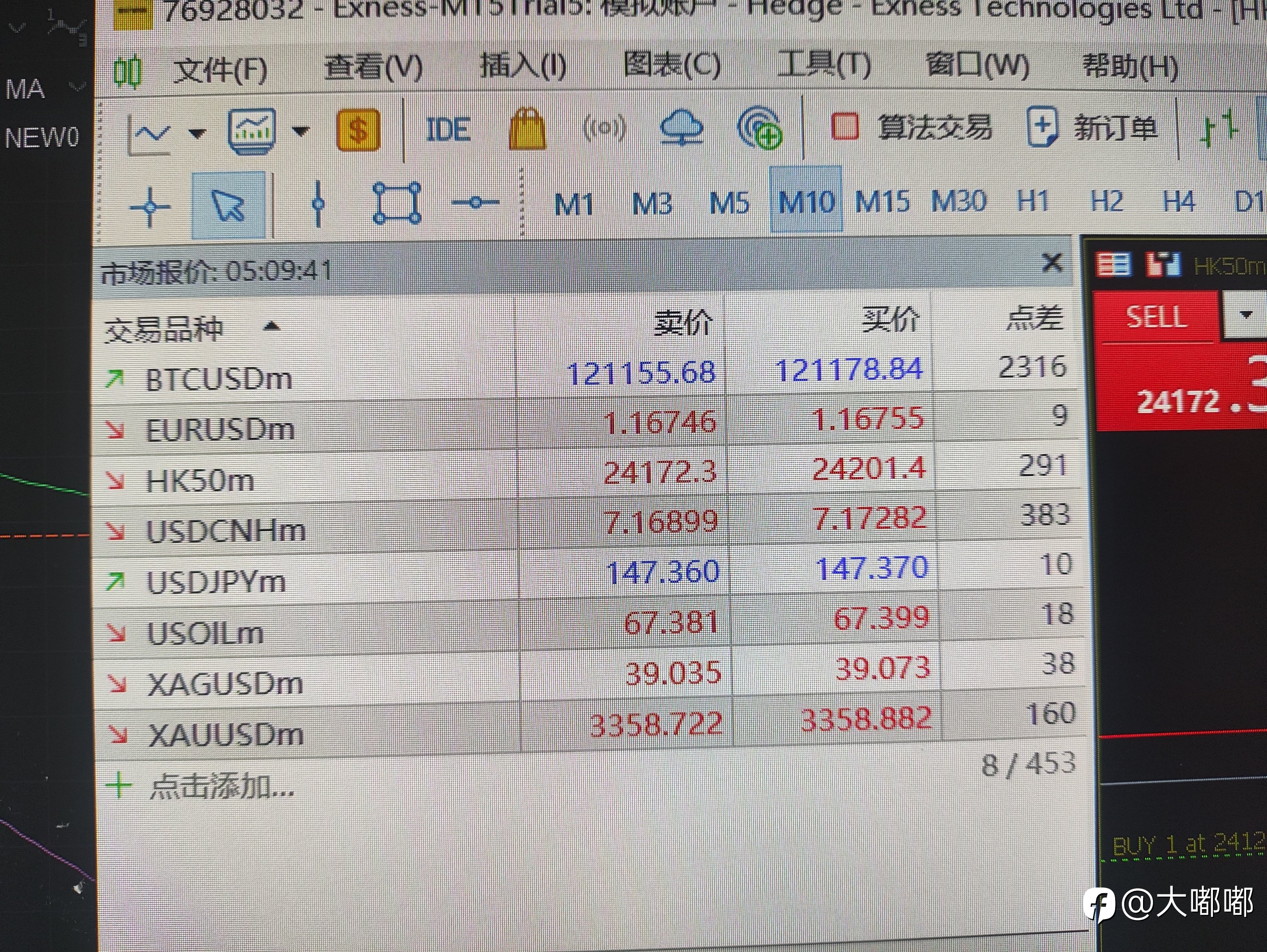
Task: Open the 文件(F) menu
Action: coord(220,71)
